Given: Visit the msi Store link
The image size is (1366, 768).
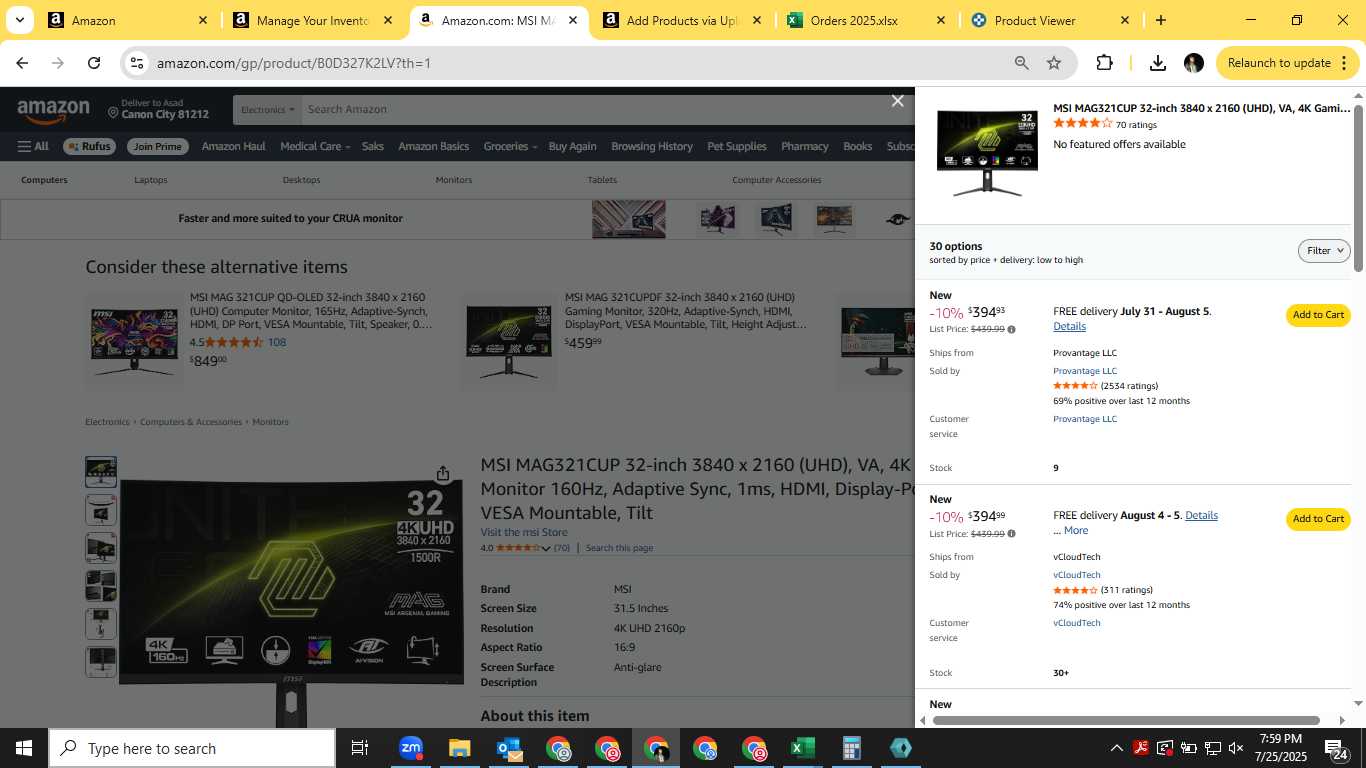Looking at the screenshot, I should 524,532.
